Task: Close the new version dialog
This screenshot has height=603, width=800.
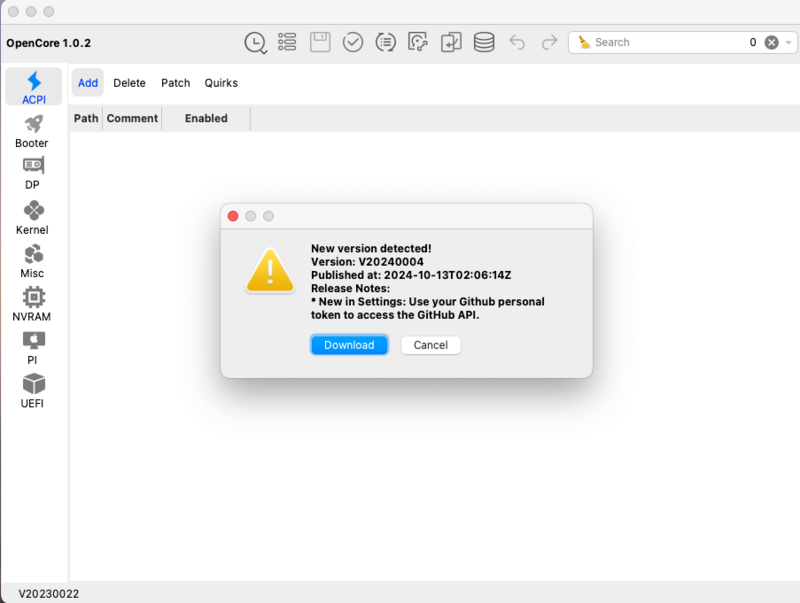Action: [x=233, y=216]
